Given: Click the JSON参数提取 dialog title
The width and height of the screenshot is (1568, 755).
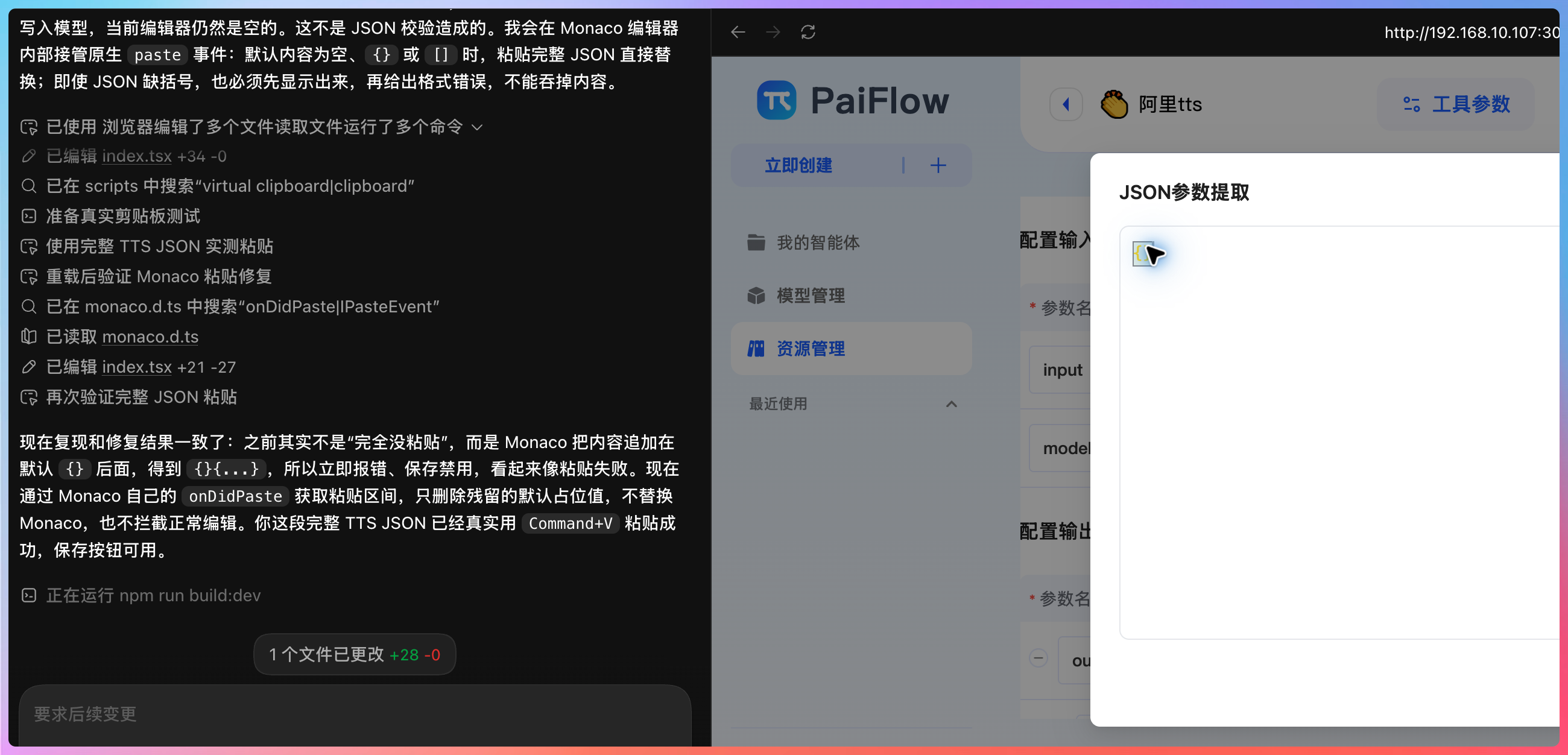Looking at the screenshot, I should (x=1184, y=192).
